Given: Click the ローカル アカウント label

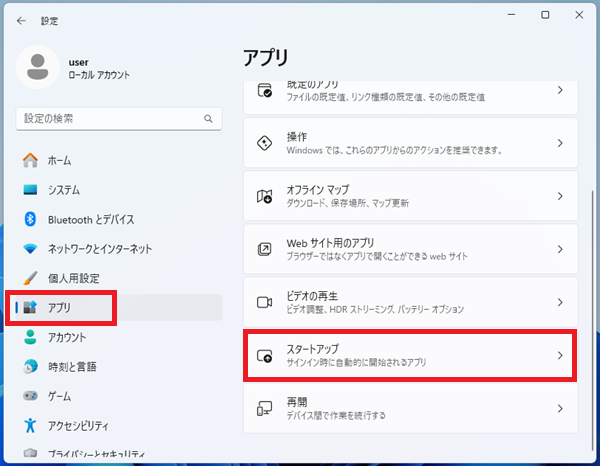Looking at the screenshot, I should pyautogui.click(x=99, y=75).
